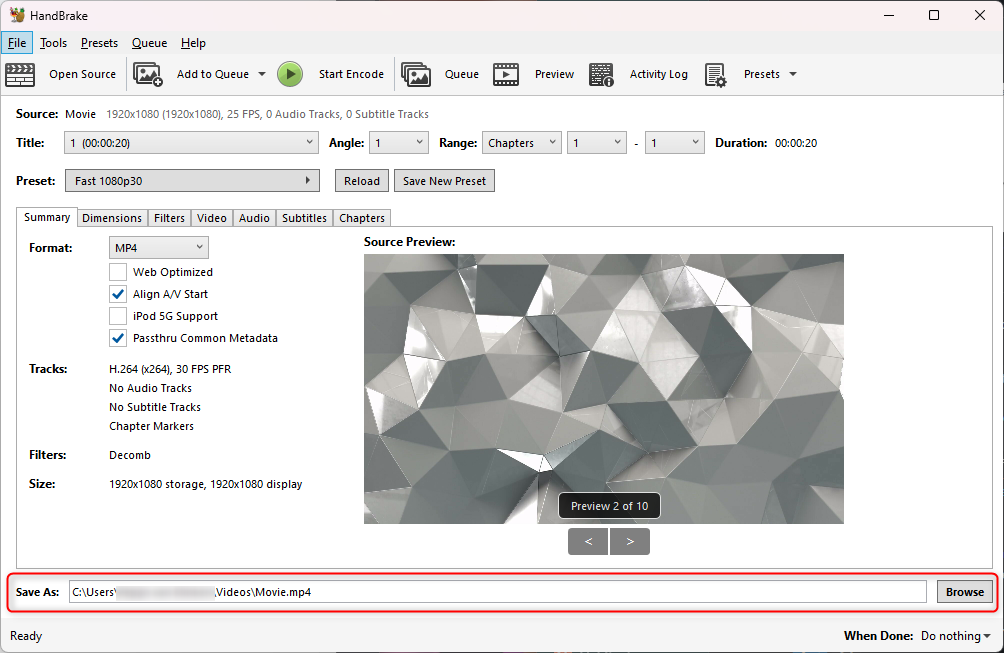Click the Presets gear-list icon

pos(715,74)
